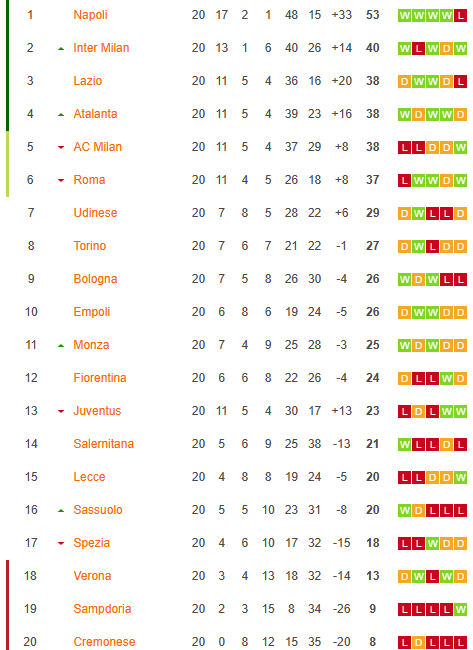Click Sampdoria's green W form badge
This screenshot has height=650, width=473.
[460, 609]
